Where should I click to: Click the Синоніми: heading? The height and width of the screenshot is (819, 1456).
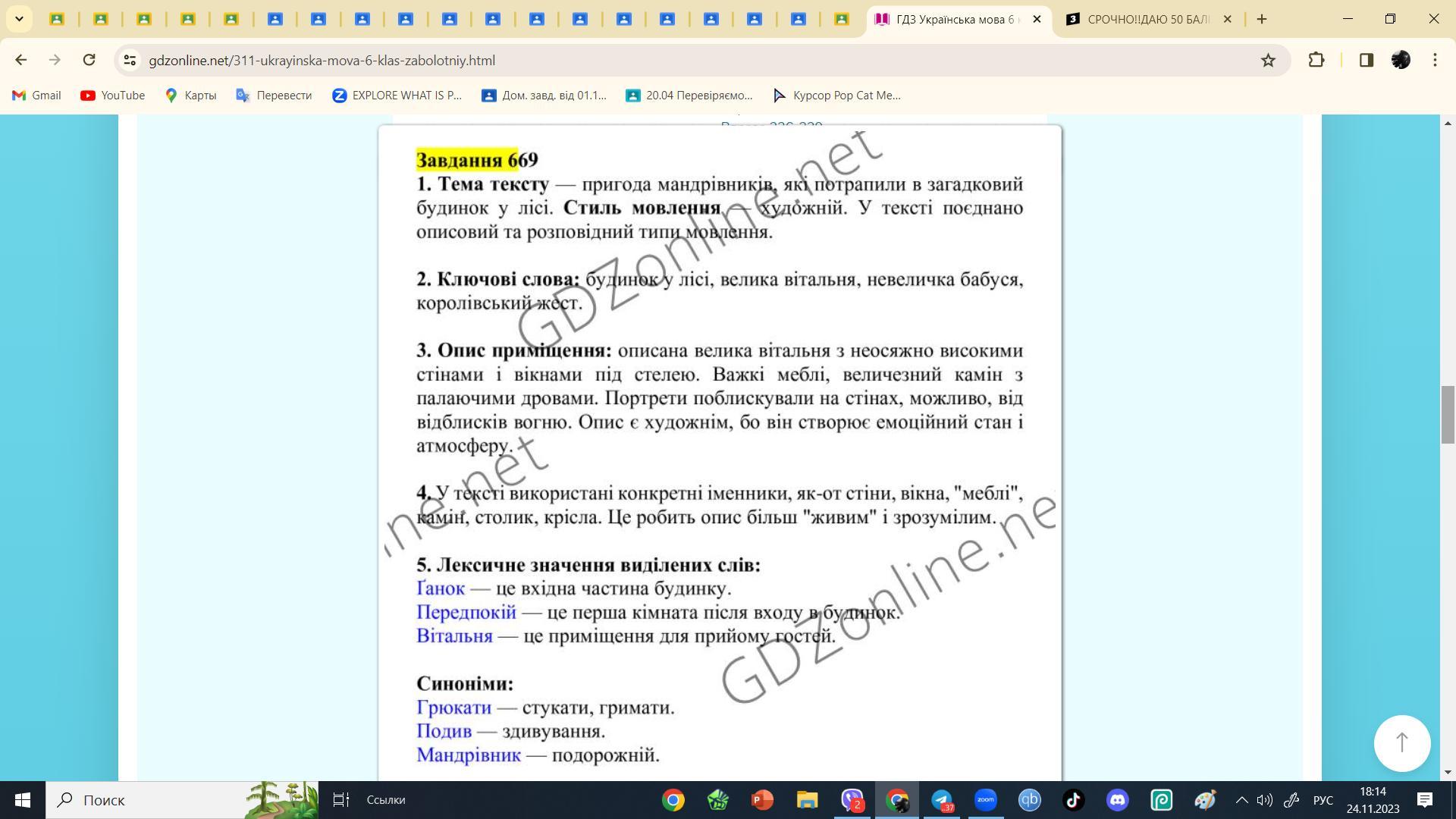(465, 683)
